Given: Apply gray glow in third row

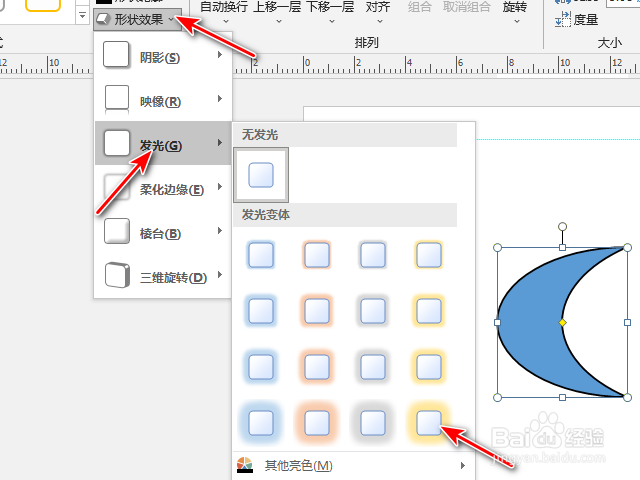Looking at the screenshot, I should [x=373, y=367].
